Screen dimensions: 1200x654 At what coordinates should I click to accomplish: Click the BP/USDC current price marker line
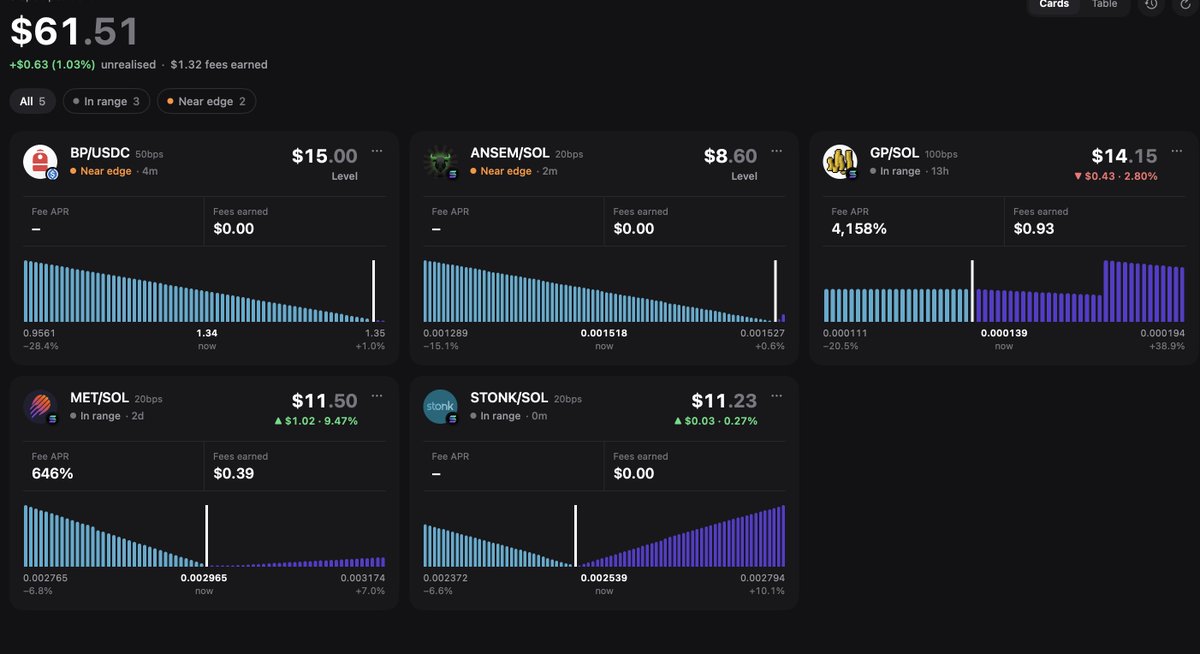(373, 291)
